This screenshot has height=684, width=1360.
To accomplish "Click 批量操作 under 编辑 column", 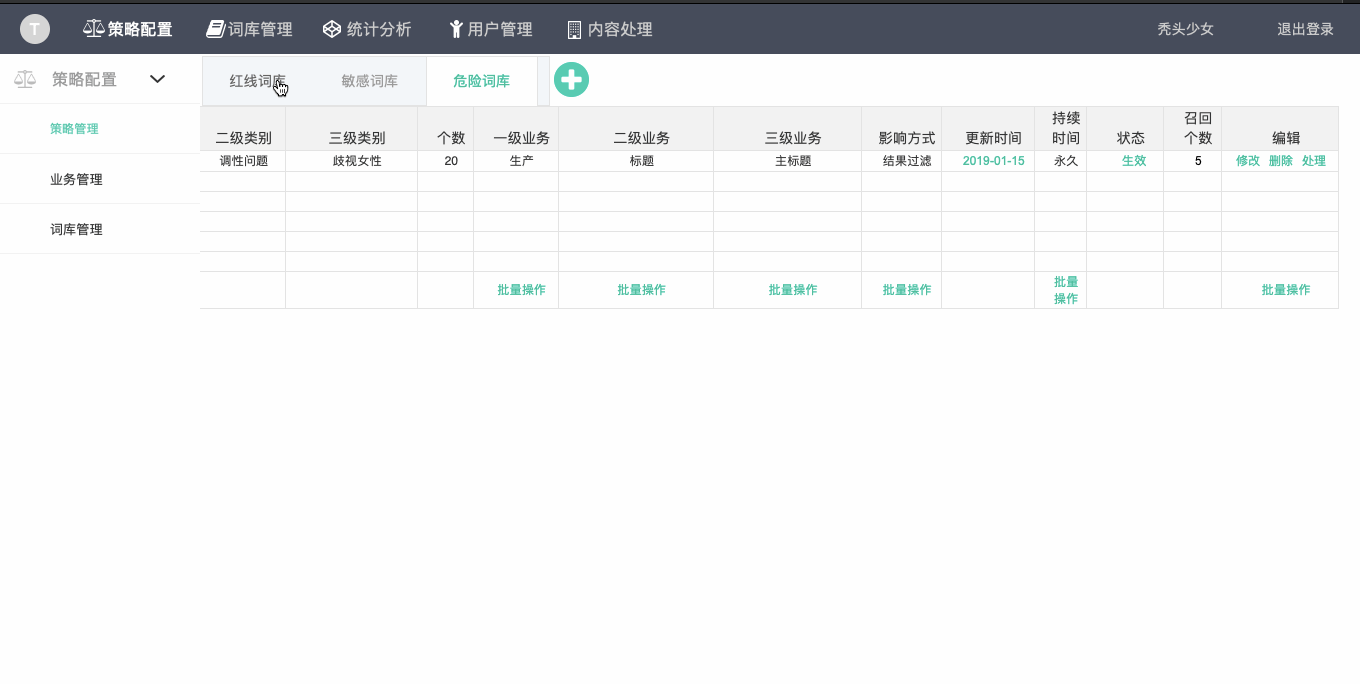I will coord(1286,290).
